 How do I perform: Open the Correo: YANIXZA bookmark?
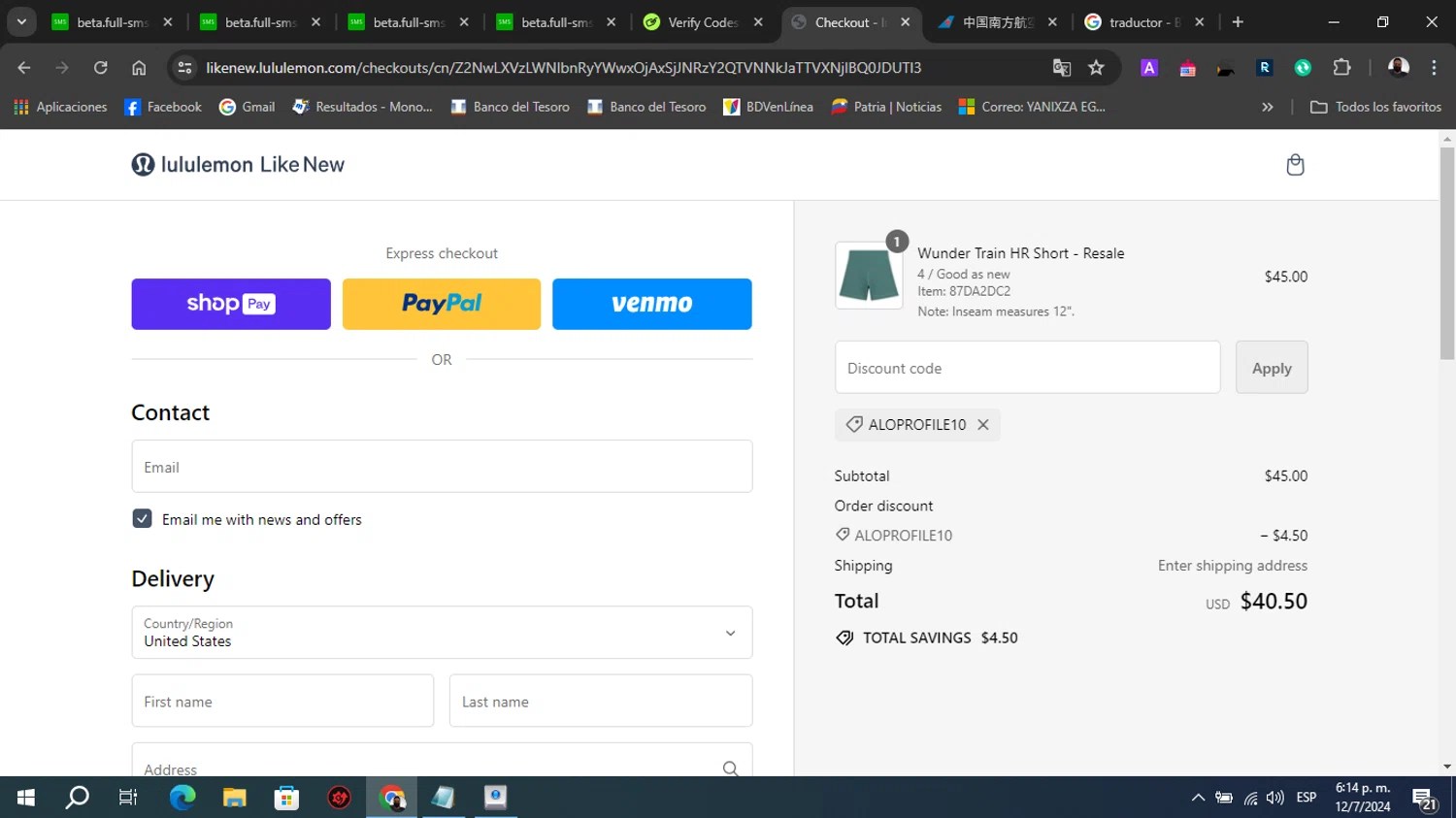coord(1032,107)
